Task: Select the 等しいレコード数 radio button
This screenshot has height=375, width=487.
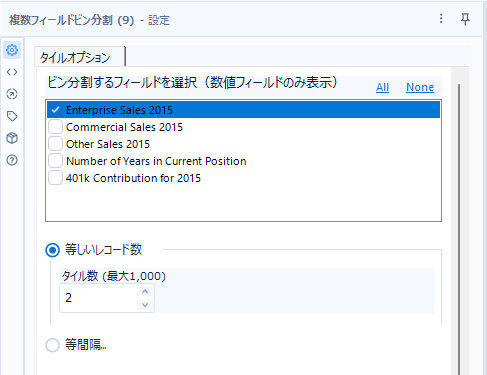Action: (x=52, y=250)
